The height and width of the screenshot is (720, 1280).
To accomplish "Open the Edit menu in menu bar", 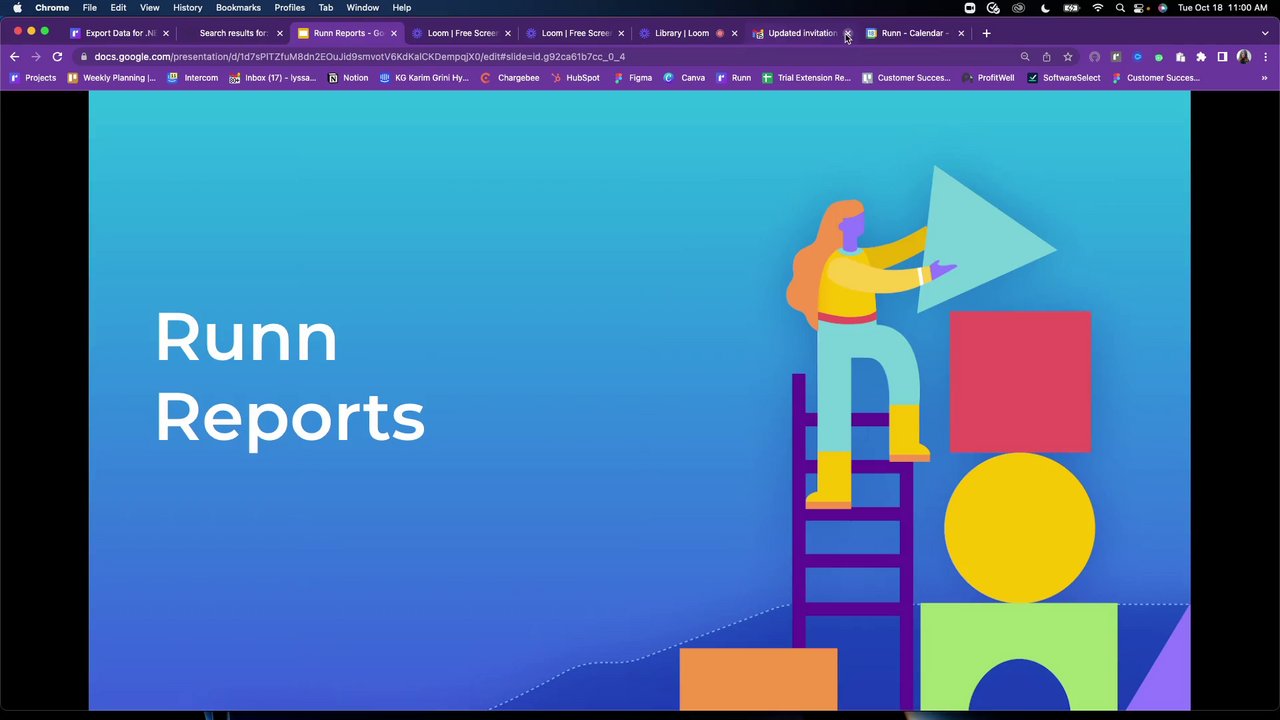I will [118, 8].
